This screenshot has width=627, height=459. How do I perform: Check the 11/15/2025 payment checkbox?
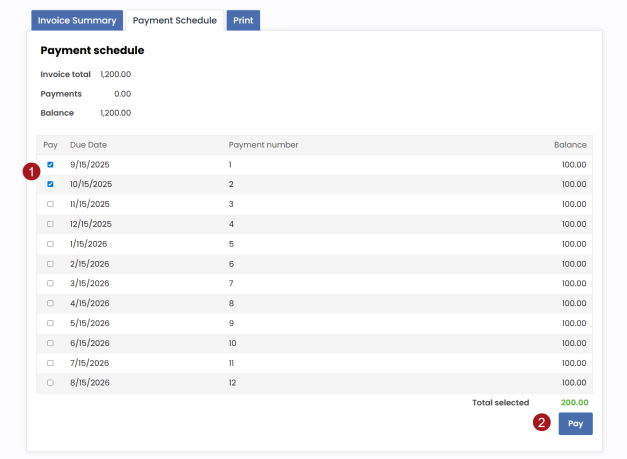coord(50,204)
